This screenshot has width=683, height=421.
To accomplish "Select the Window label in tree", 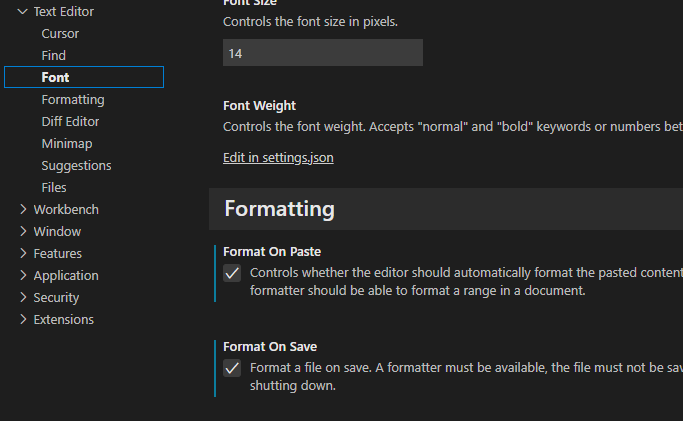I will click(57, 231).
